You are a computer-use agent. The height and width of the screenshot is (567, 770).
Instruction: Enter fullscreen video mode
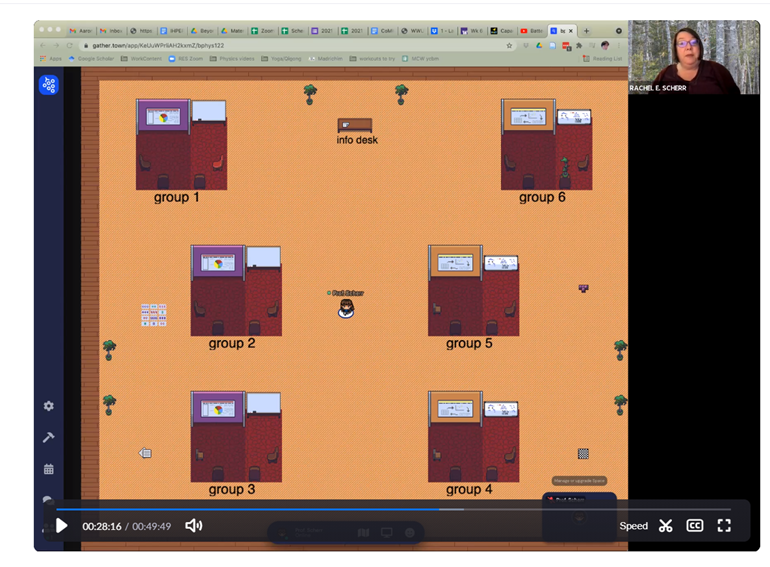click(724, 526)
